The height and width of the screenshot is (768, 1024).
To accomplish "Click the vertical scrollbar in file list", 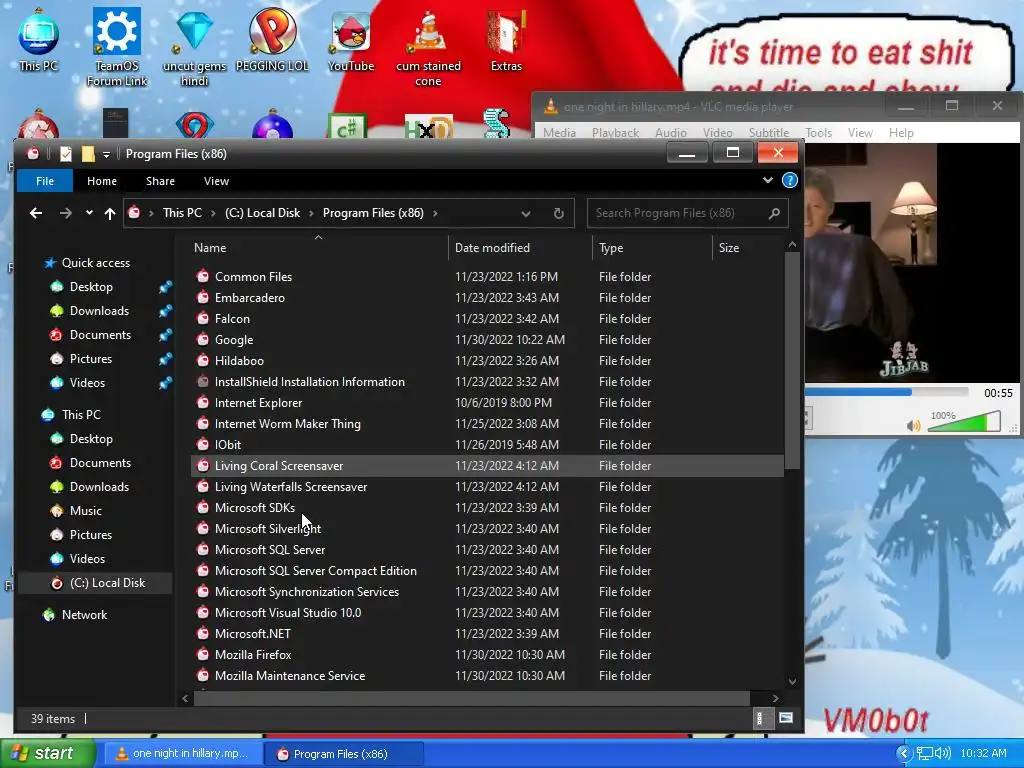I will pyautogui.click(x=792, y=359).
